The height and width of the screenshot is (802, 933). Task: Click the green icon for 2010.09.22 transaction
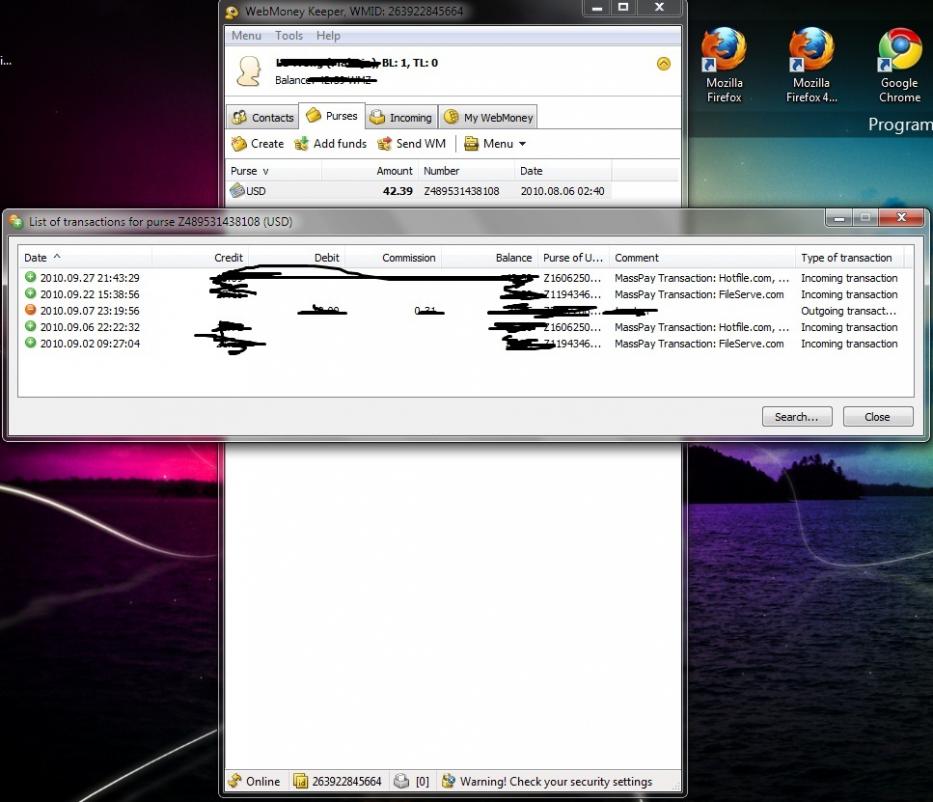point(30,294)
